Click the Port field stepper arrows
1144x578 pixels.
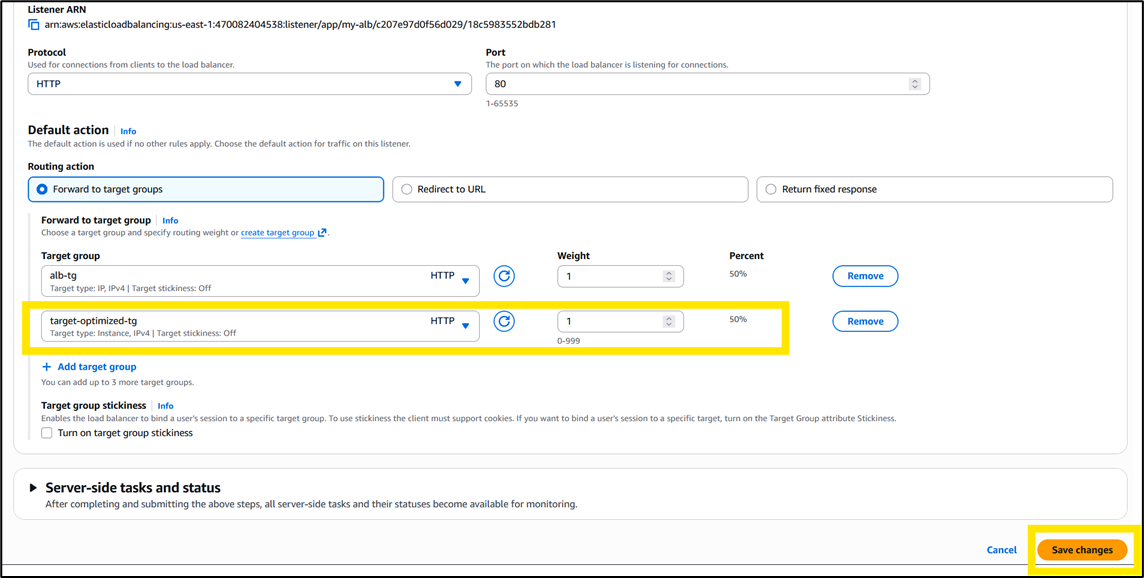914,84
